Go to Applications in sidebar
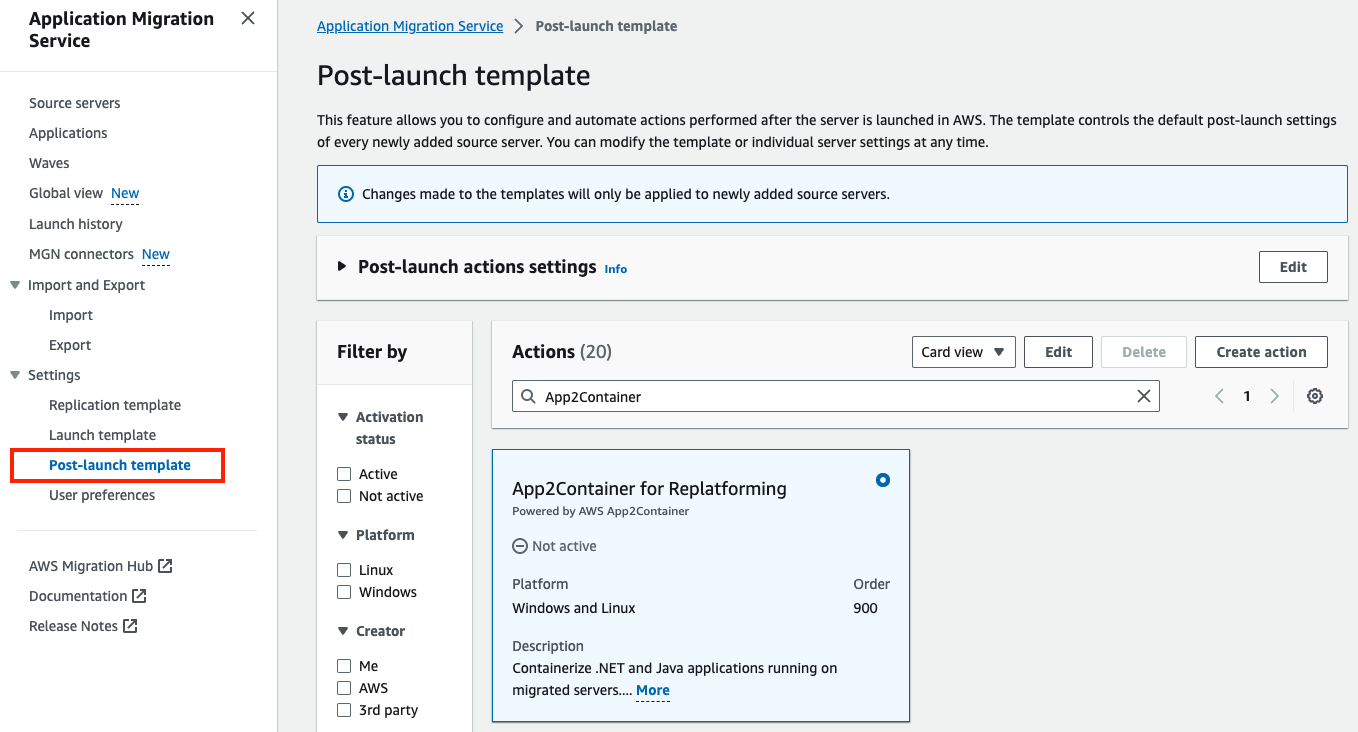This screenshot has width=1358, height=732. (x=68, y=133)
